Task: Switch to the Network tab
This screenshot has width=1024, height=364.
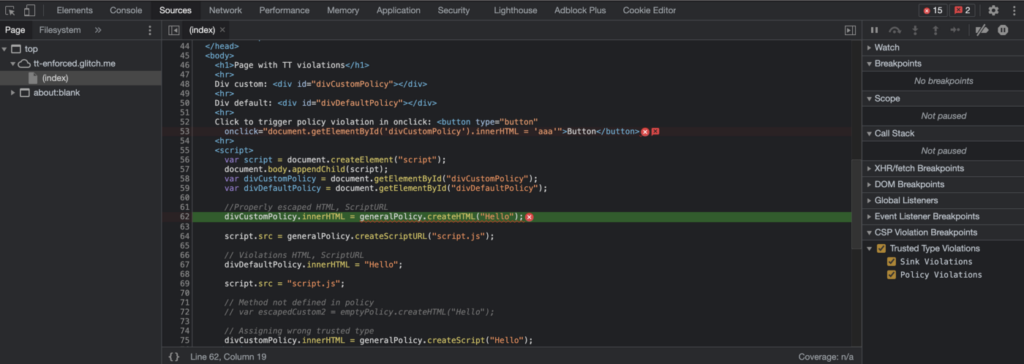Action: pyautogui.click(x=225, y=10)
